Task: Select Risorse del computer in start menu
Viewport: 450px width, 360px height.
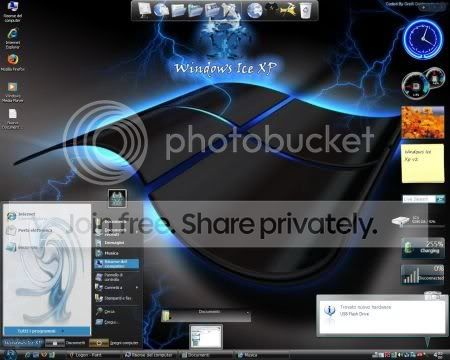Action: (117, 264)
